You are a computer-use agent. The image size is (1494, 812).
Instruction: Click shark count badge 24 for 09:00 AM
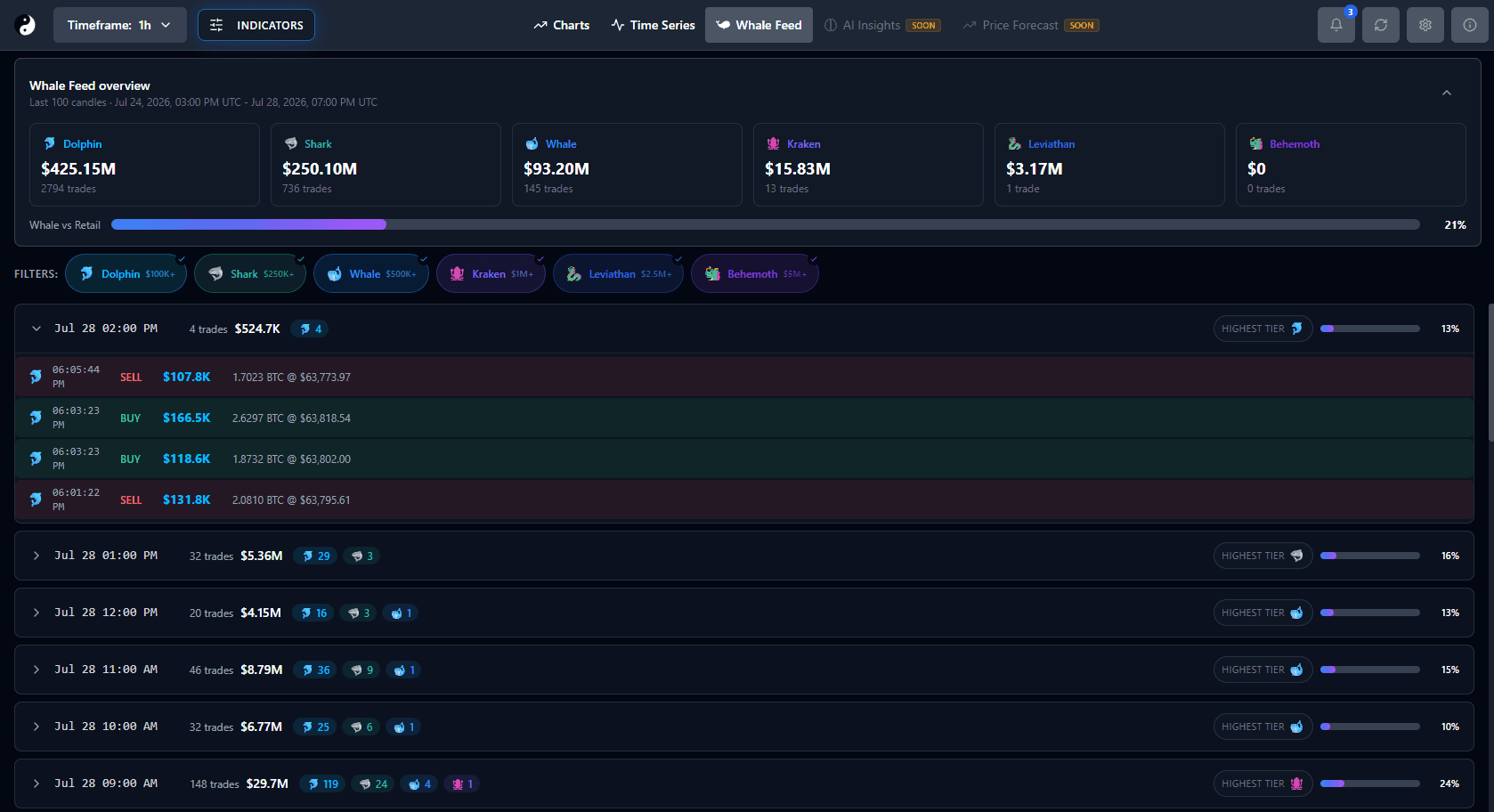point(374,784)
